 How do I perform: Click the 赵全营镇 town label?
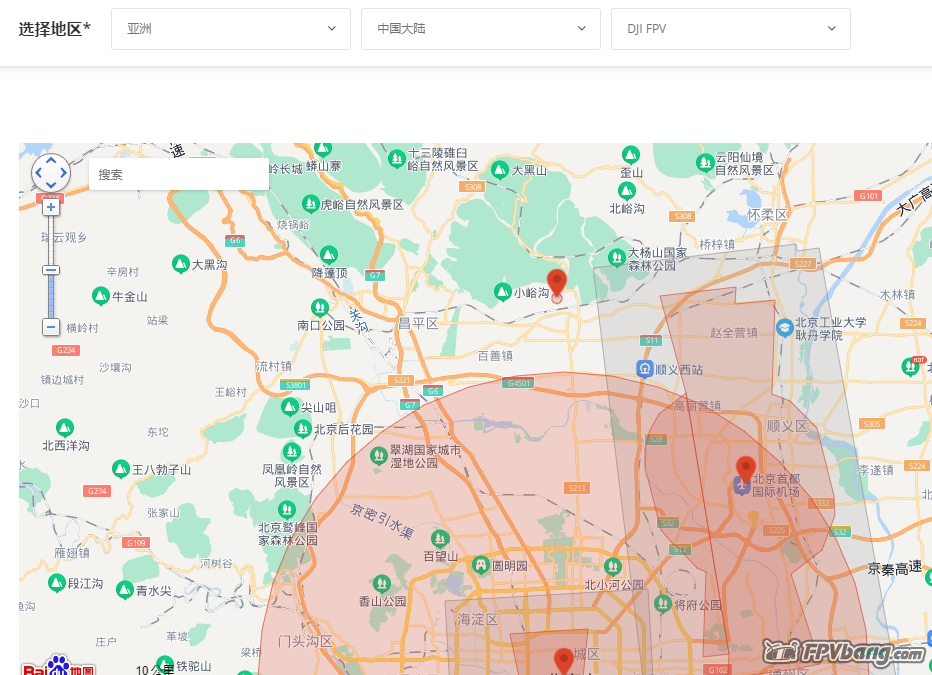(x=734, y=333)
